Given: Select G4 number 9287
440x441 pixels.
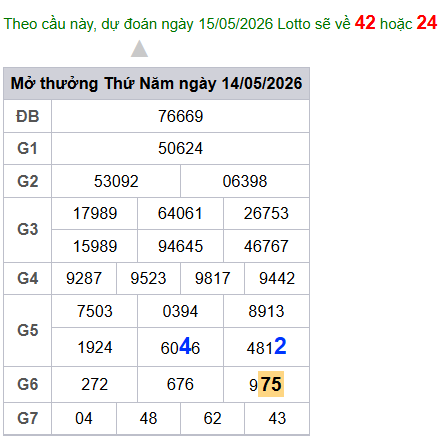Looking at the screenshot, I should (84, 278).
